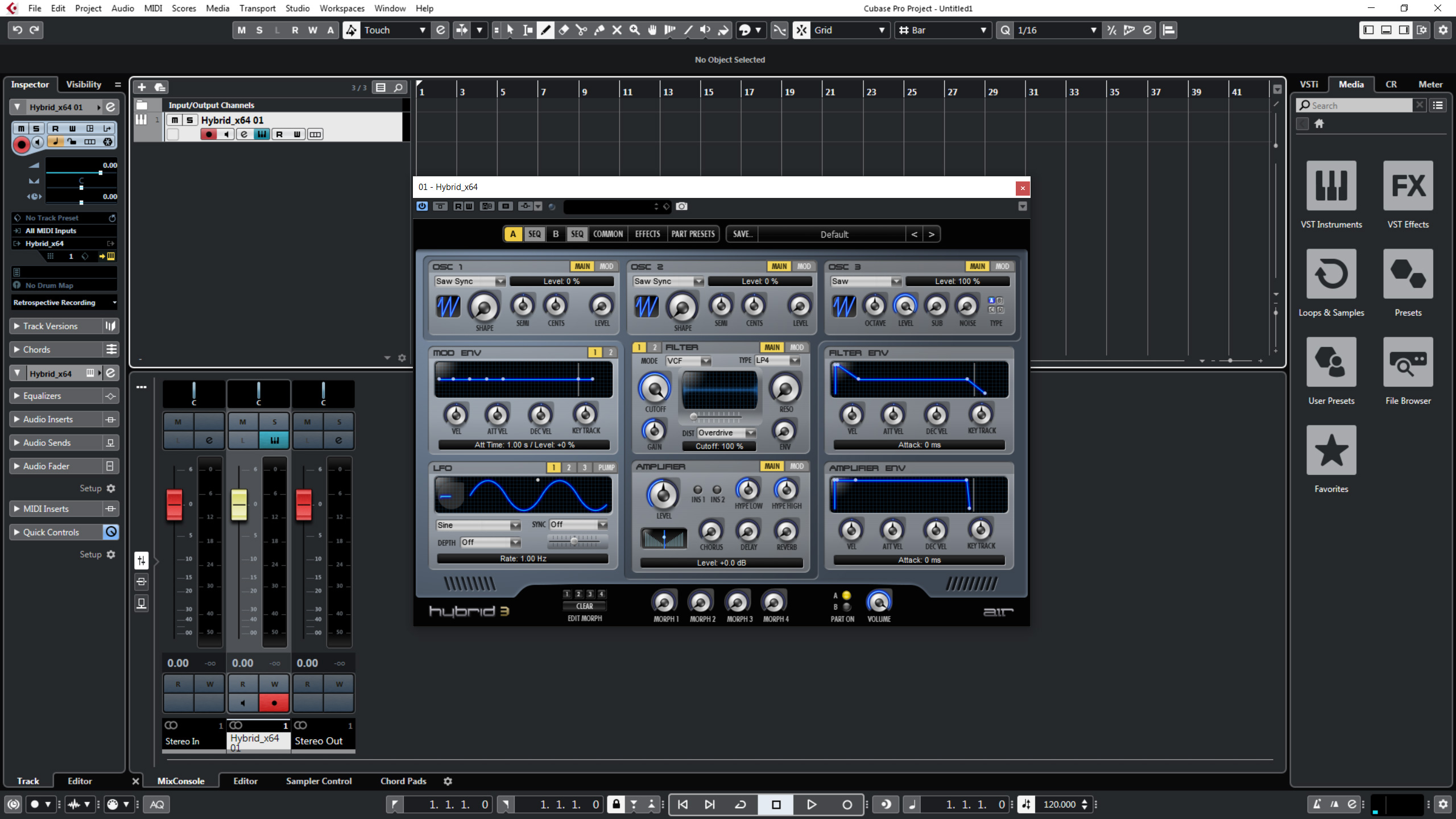
Task: Toggle the metronome click button
Action: point(1317,804)
